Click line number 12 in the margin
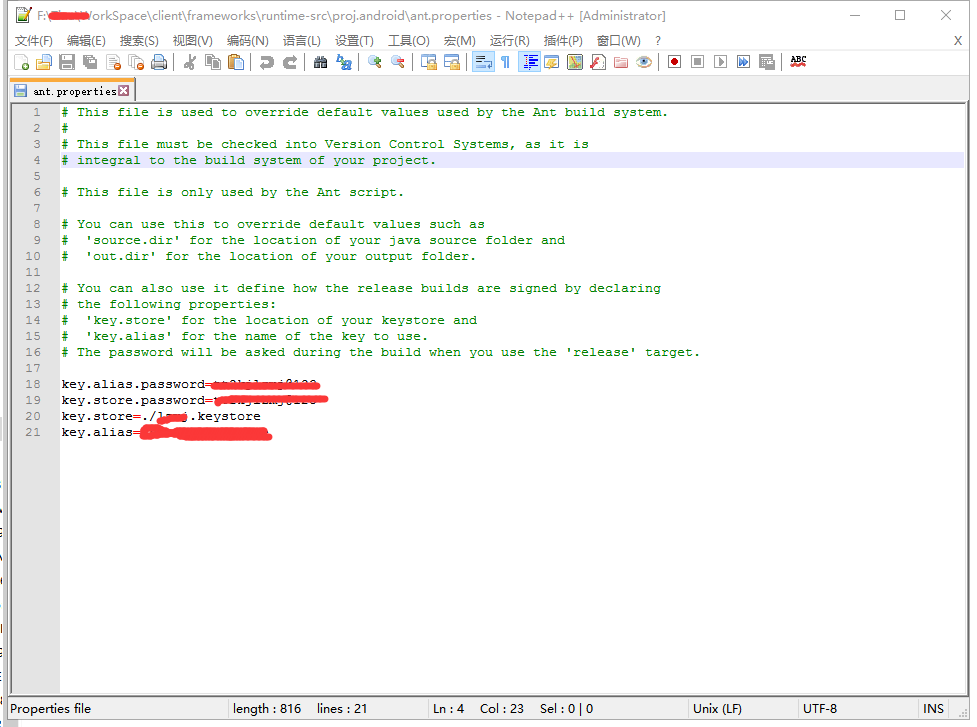Image resolution: width=977 pixels, height=727 pixels. 33,288
